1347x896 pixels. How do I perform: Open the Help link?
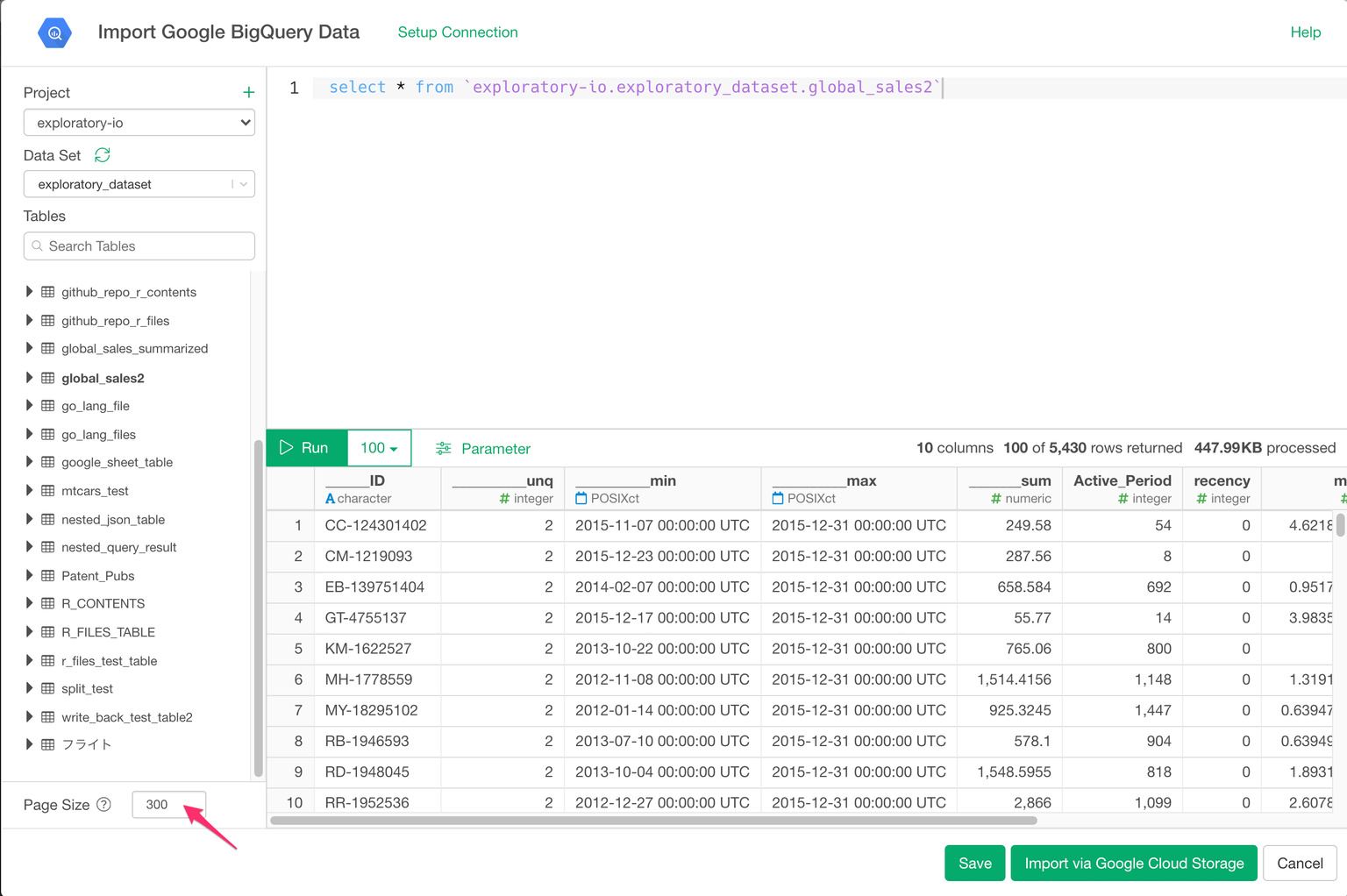[x=1305, y=32]
